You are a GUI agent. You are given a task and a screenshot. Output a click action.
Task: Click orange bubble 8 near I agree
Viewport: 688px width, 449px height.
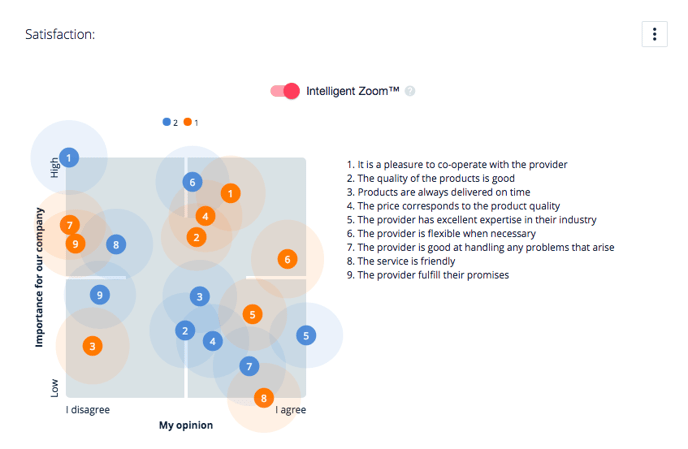tap(264, 398)
